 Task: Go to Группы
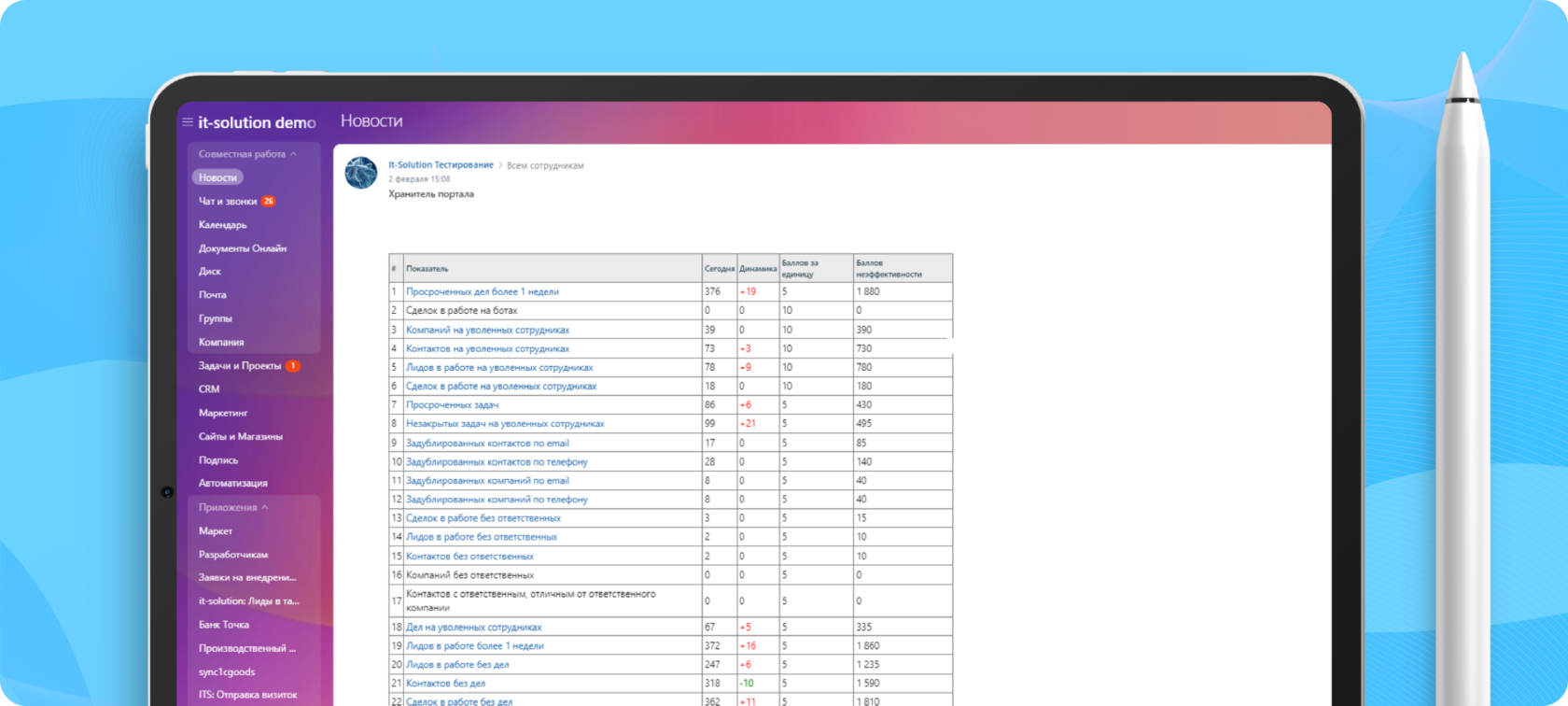[216, 318]
